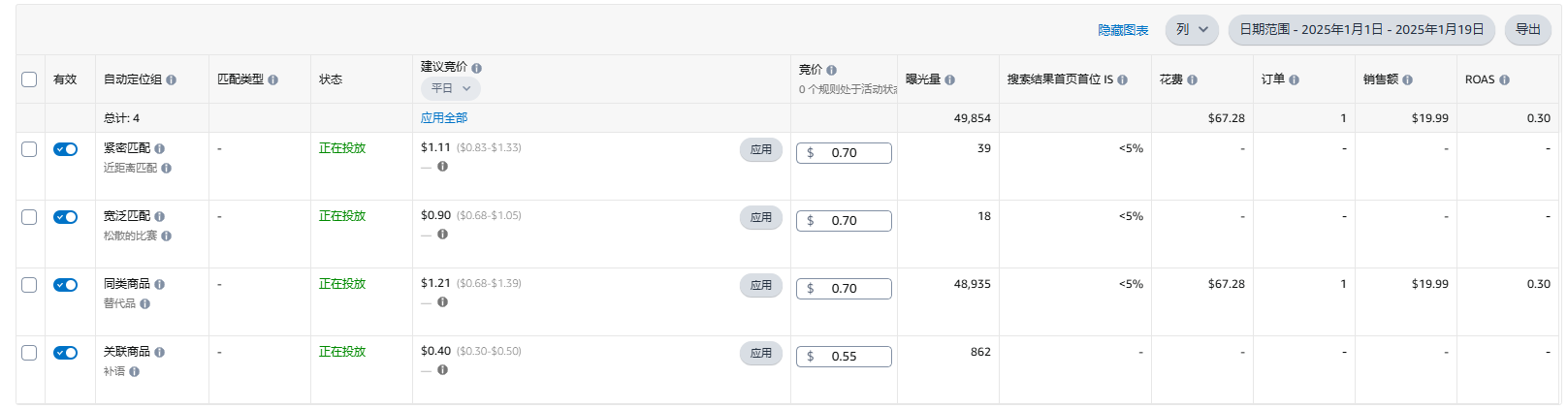Click 应用 button for 宽泛匹配 row
This screenshot has width=1568, height=409.
coord(761,217)
